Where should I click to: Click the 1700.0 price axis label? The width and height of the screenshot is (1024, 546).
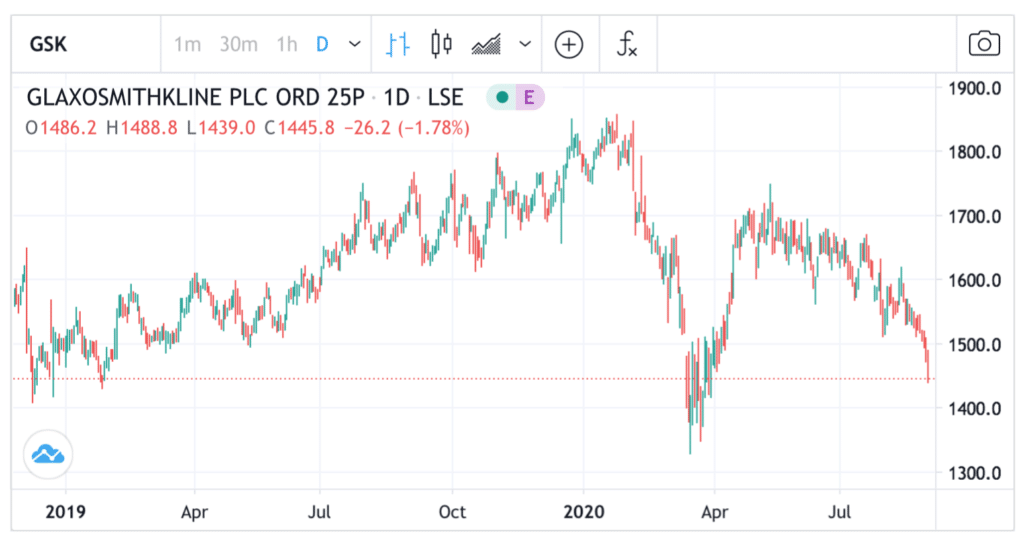974,217
